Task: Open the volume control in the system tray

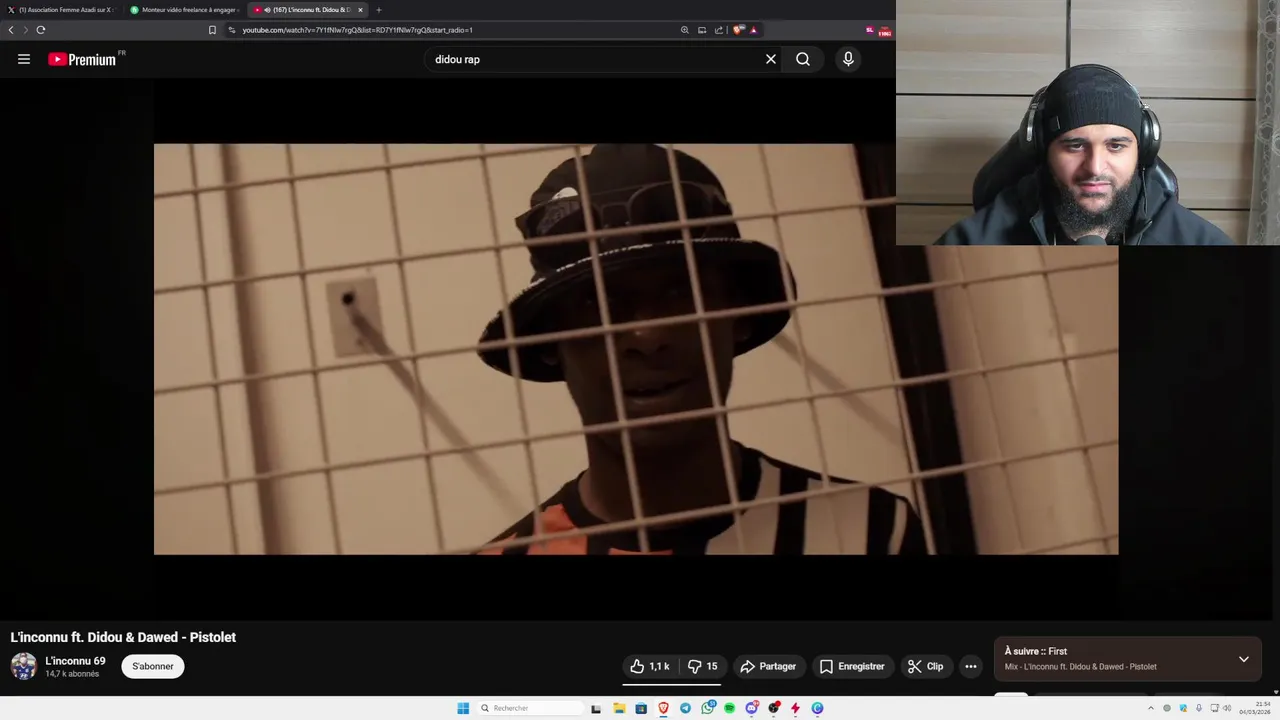Action: point(1227,708)
